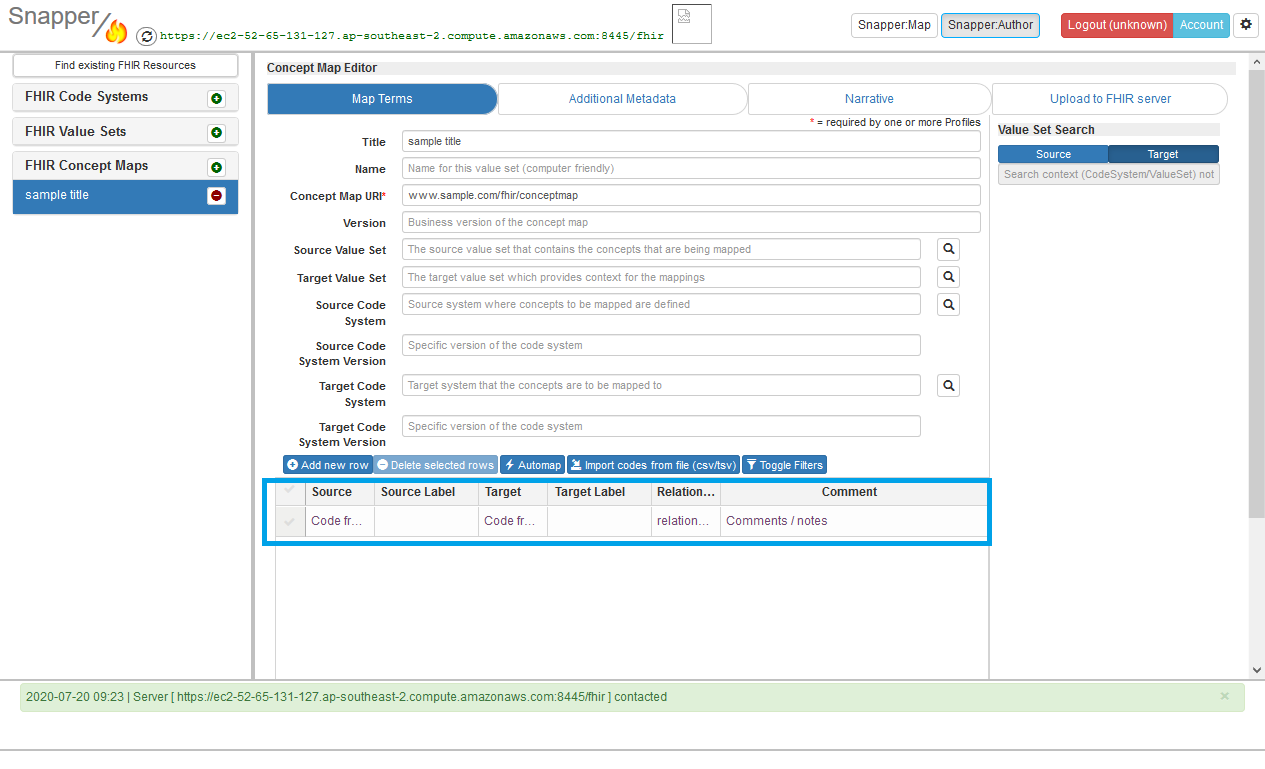This screenshot has height=769, width=1265.
Task: Click the FHIR server URL link
Action: click(x=411, y=35)
